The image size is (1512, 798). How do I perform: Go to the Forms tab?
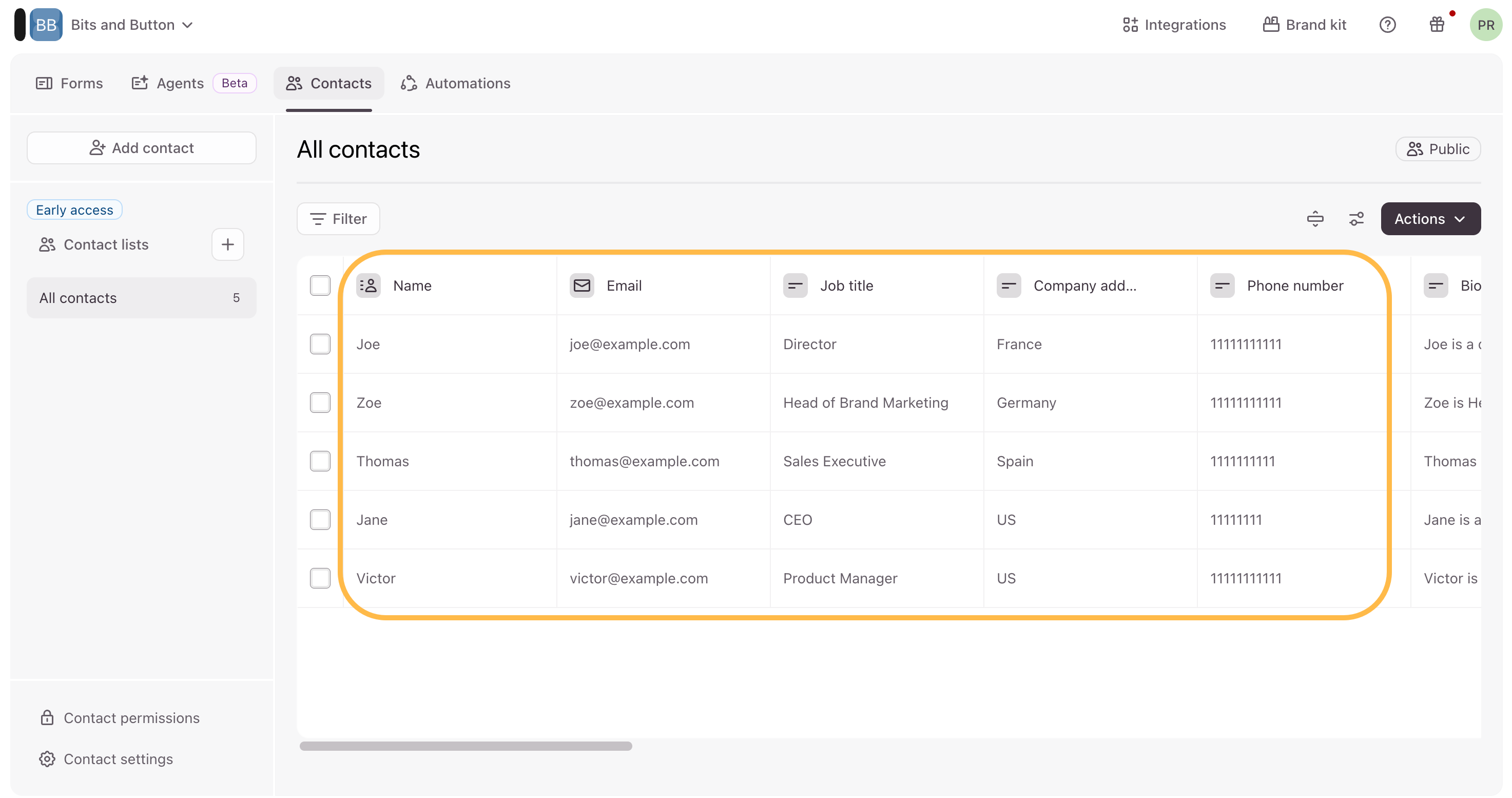69,83
